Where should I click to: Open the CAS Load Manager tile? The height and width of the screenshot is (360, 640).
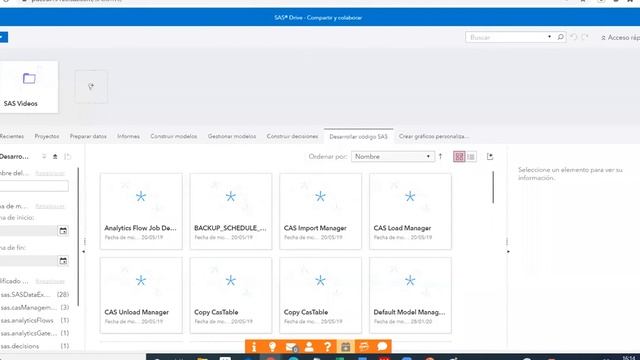[x=410, y=211]
